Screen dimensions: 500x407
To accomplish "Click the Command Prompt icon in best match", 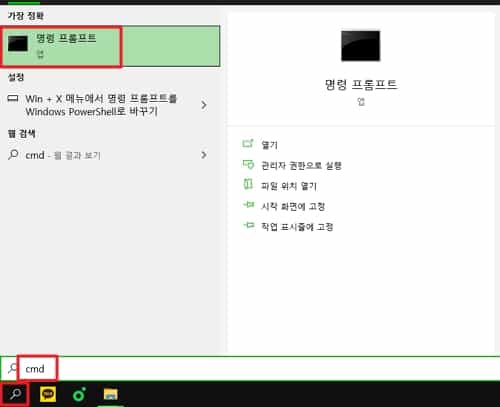I will coord(18,44).
